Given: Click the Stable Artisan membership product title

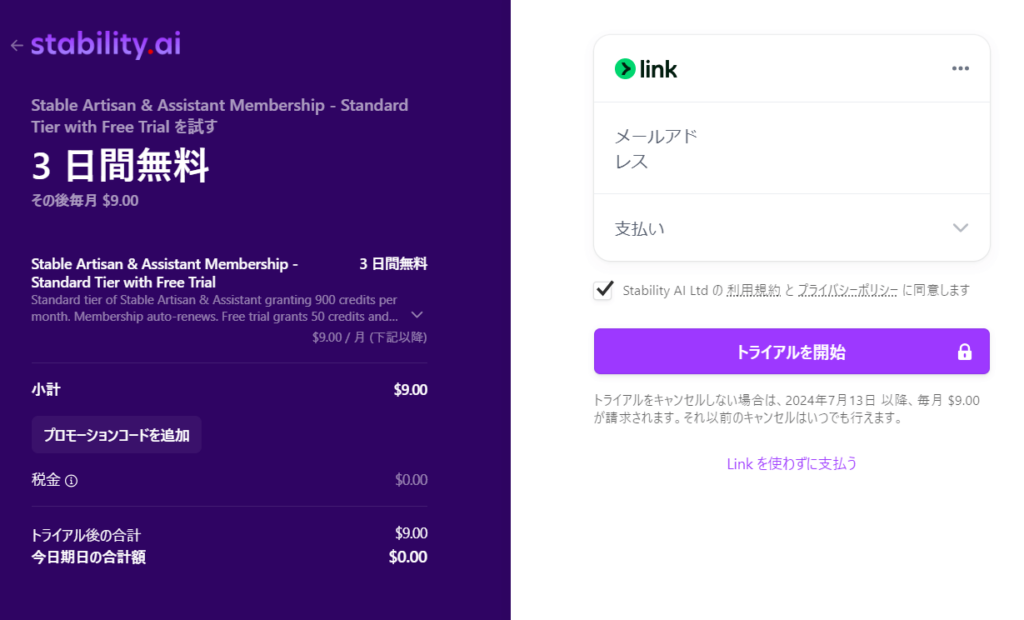Looking at the screenshot, I should [x=165, y=273].
